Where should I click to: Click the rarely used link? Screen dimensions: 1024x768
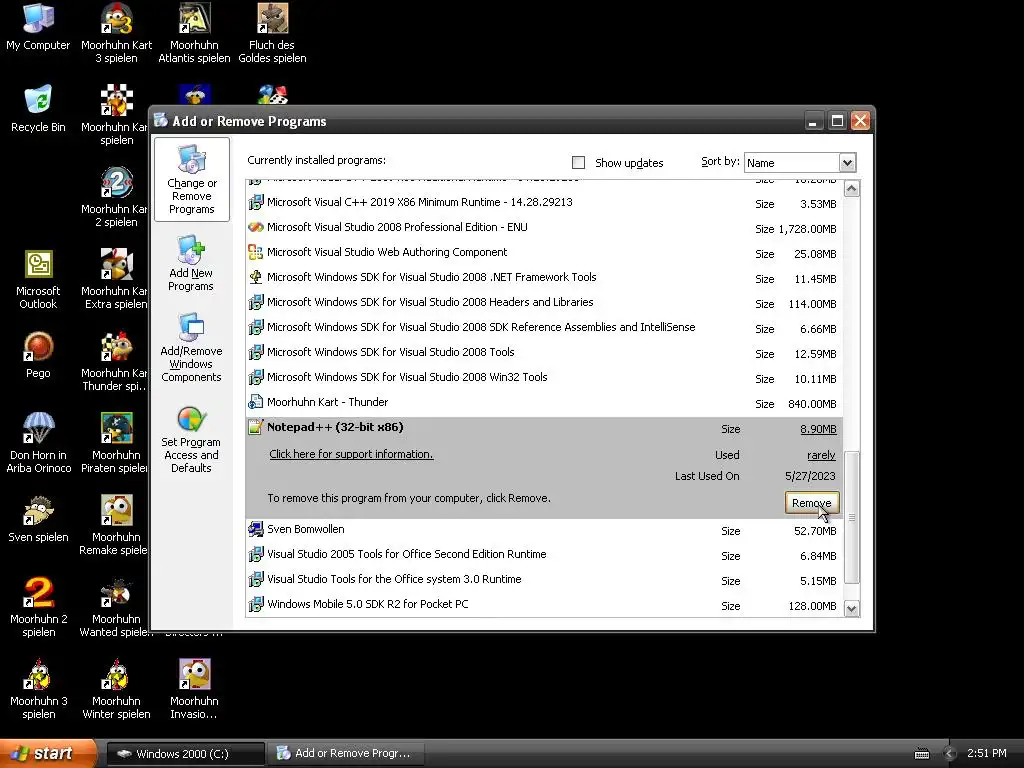(x=821, y=455)
